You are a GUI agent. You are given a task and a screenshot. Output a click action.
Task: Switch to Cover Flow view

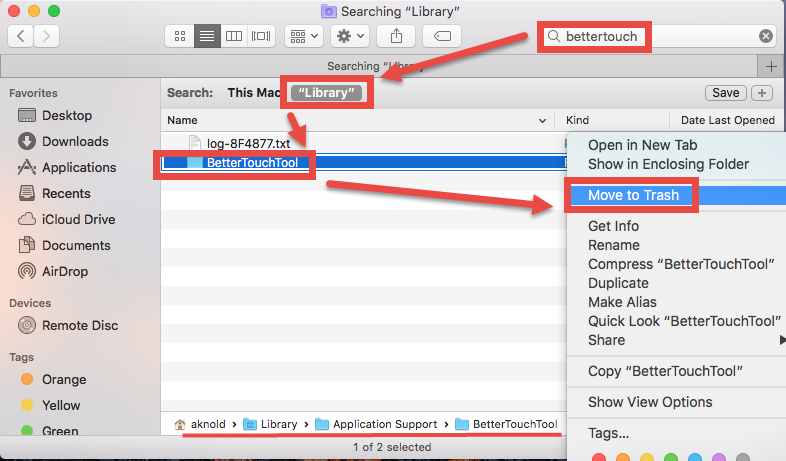pos(261,36)
